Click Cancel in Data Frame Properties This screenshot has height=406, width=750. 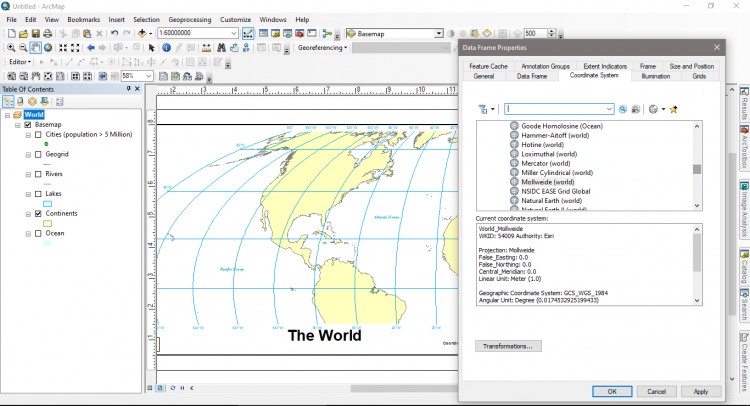coord(656,392)
